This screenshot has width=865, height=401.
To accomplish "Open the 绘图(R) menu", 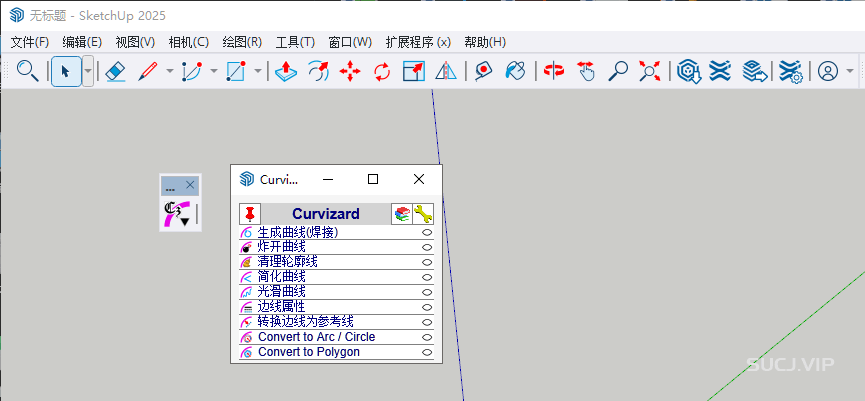I will tap(242, 42).
